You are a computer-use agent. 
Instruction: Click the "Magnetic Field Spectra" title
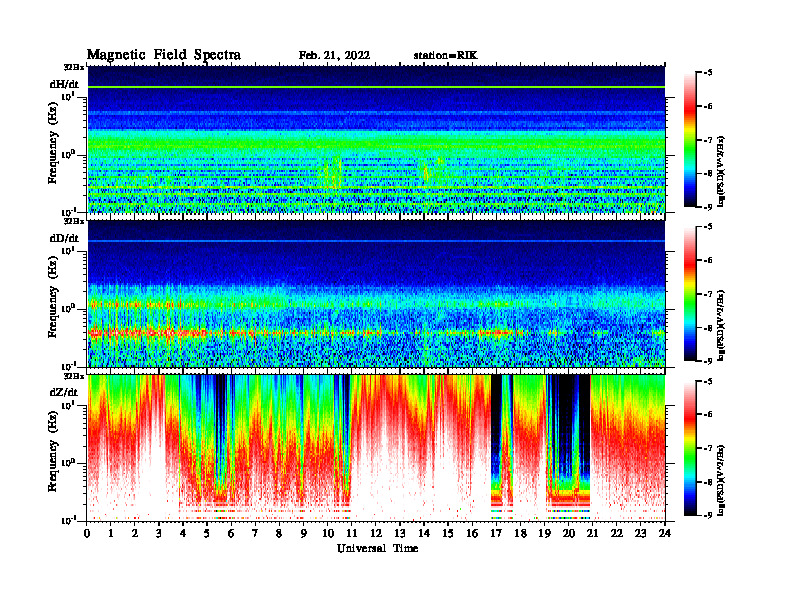164,55
